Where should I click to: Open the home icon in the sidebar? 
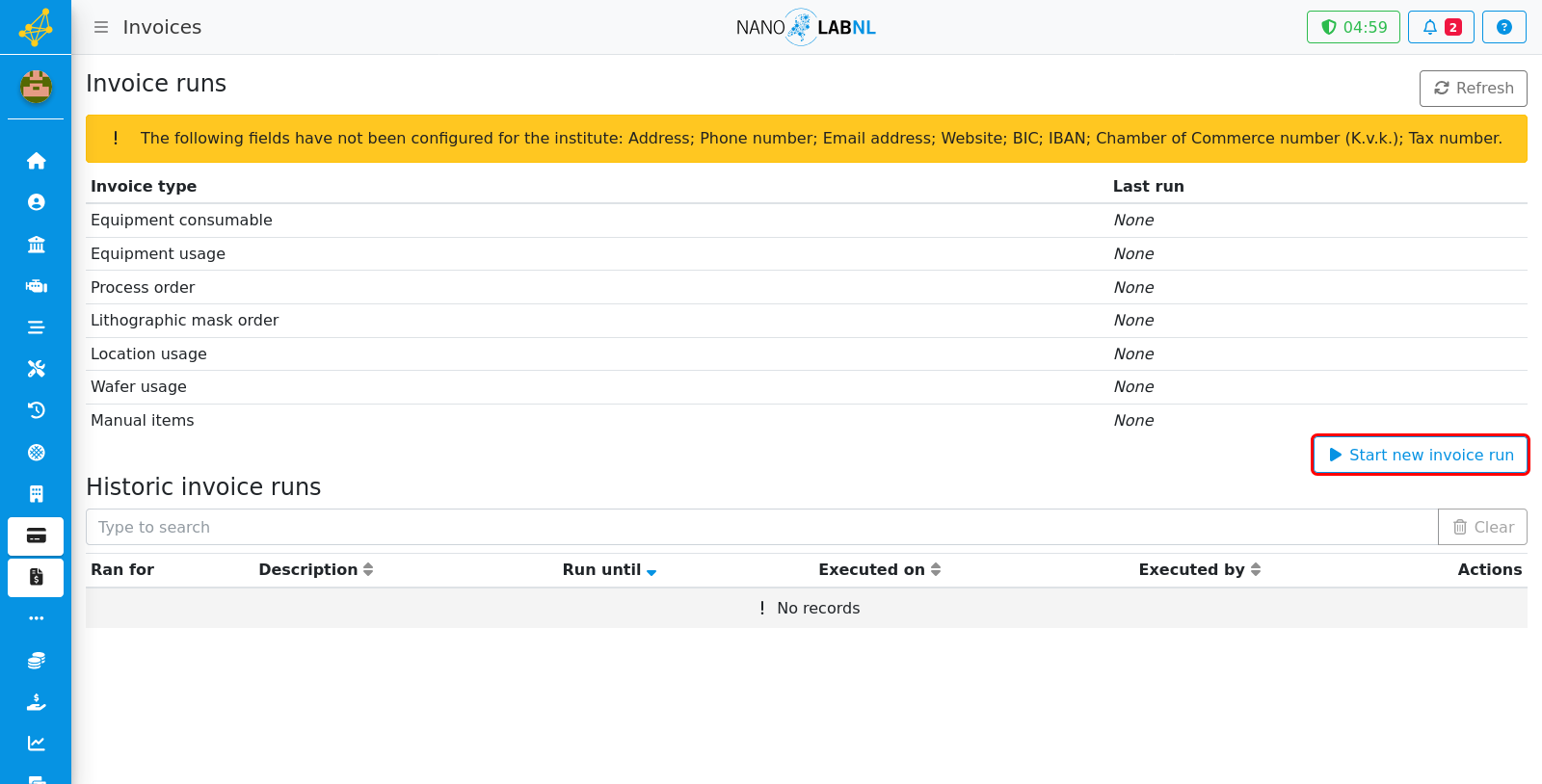(36, 161)
